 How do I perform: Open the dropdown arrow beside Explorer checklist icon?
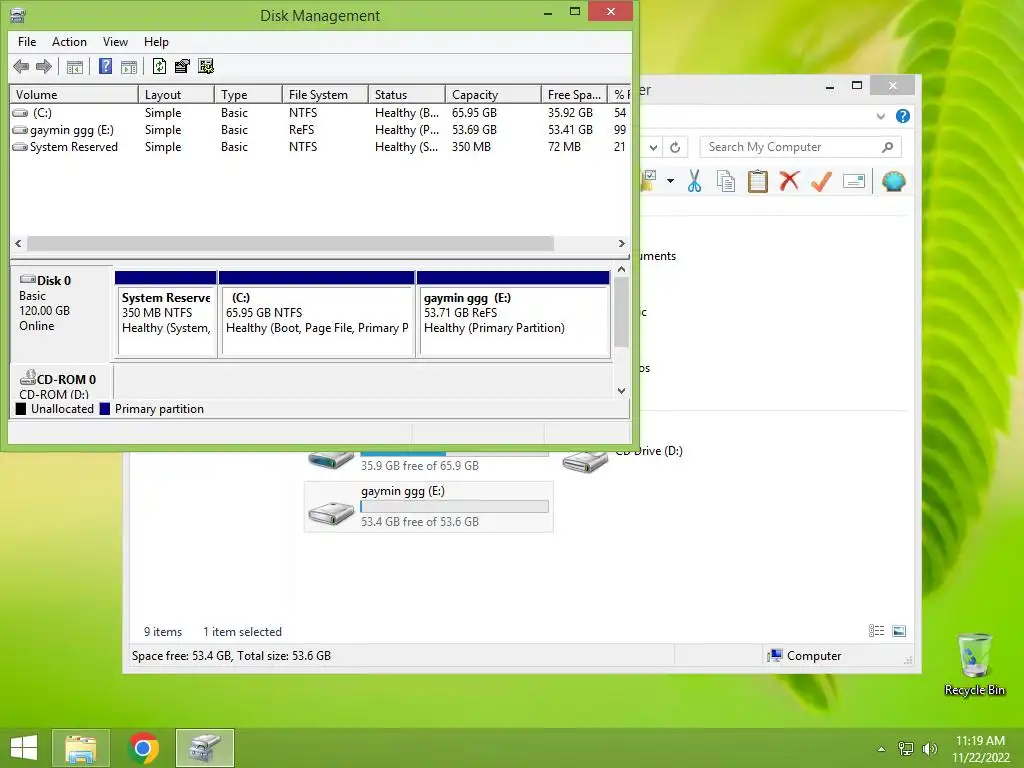tap(670, 181)
